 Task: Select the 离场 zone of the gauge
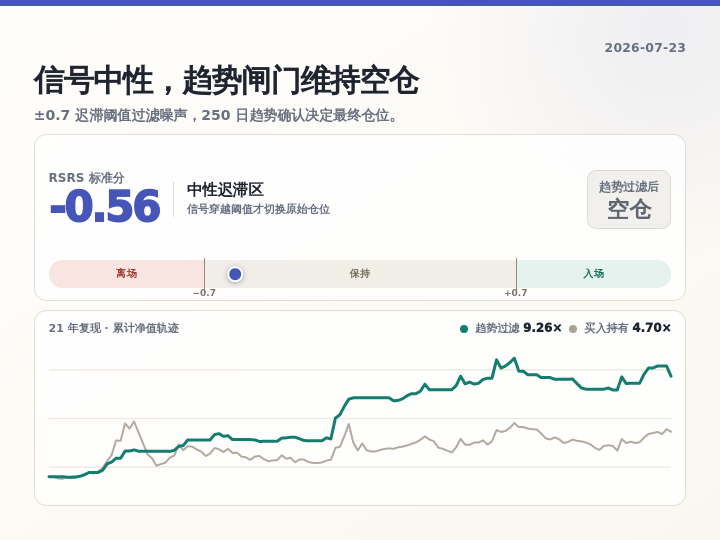point(127,274)
